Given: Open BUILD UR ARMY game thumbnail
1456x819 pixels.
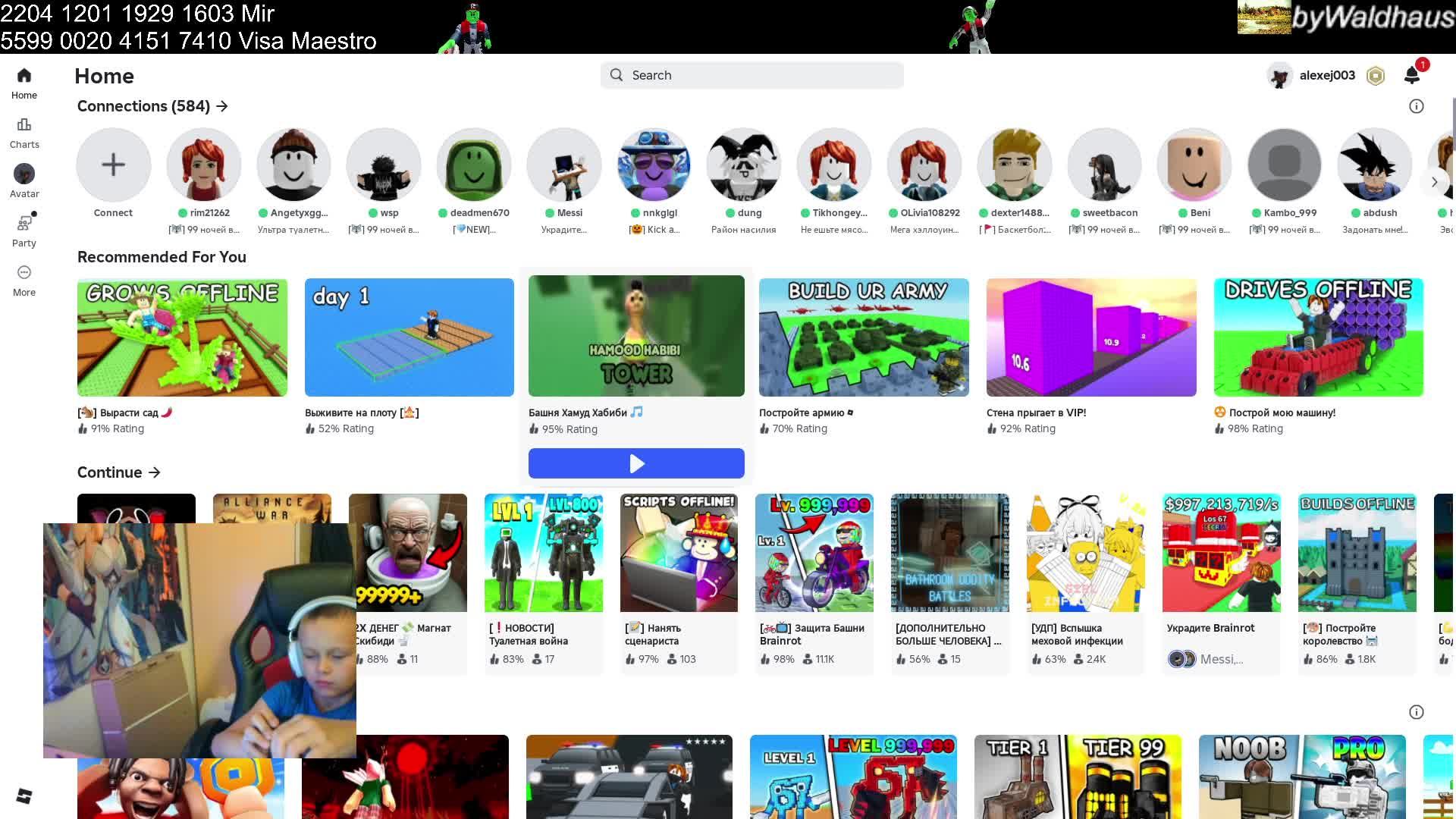Looking at the screenshot, I should pyautogui.click(x=864, y=337).
